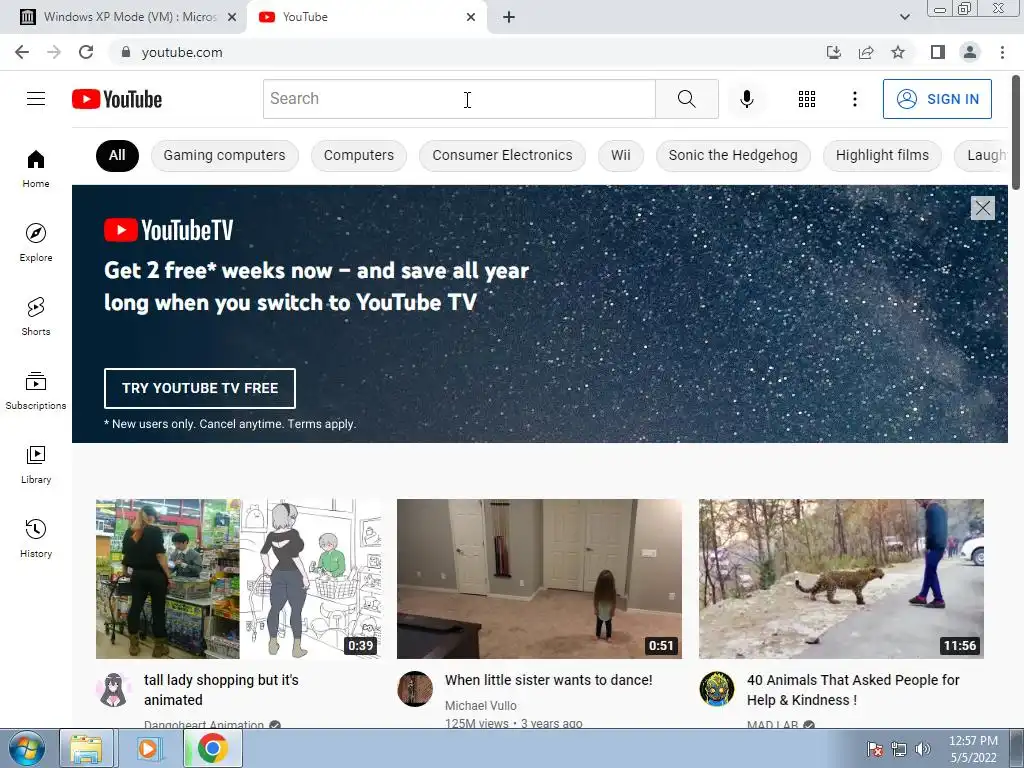Filter by Computers chip
The width and height of the screenshot is (1024, 768).
[359, 155]
